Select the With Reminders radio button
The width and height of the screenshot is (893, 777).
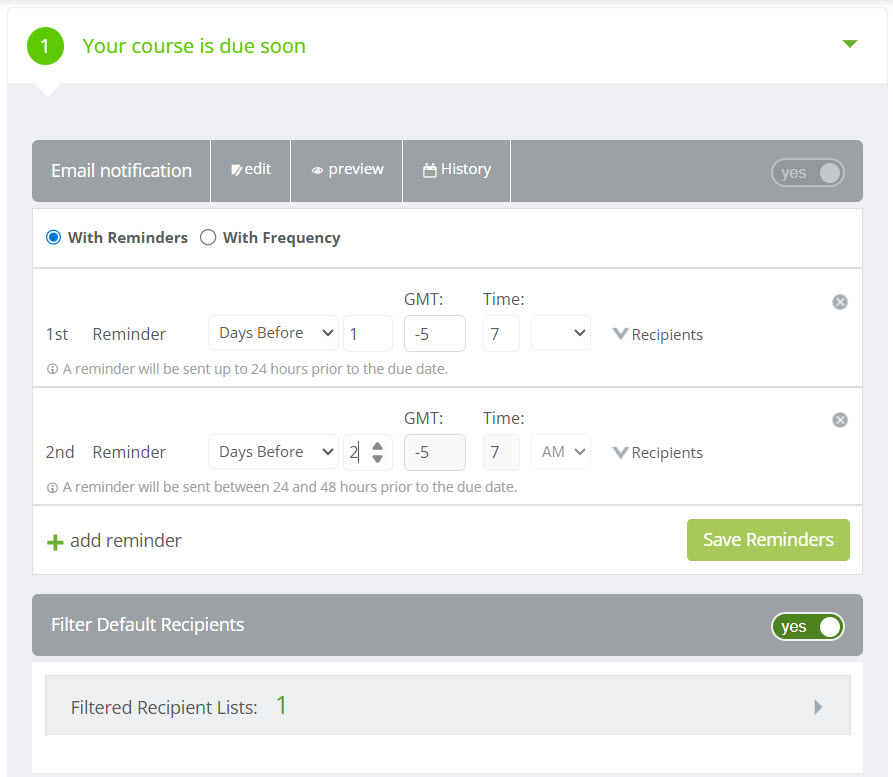(54, 237)
